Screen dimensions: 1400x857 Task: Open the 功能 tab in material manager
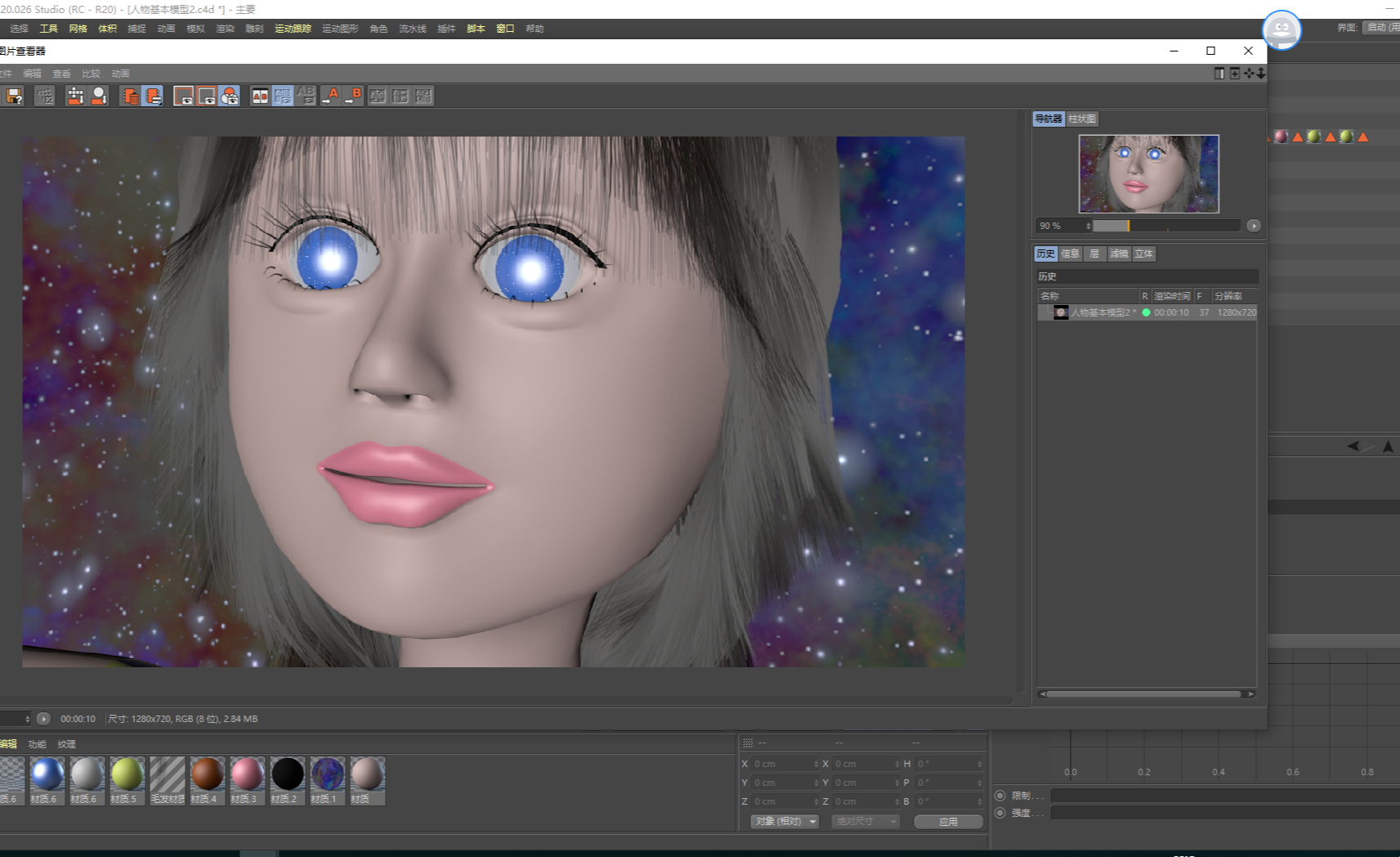coord(37,744)
